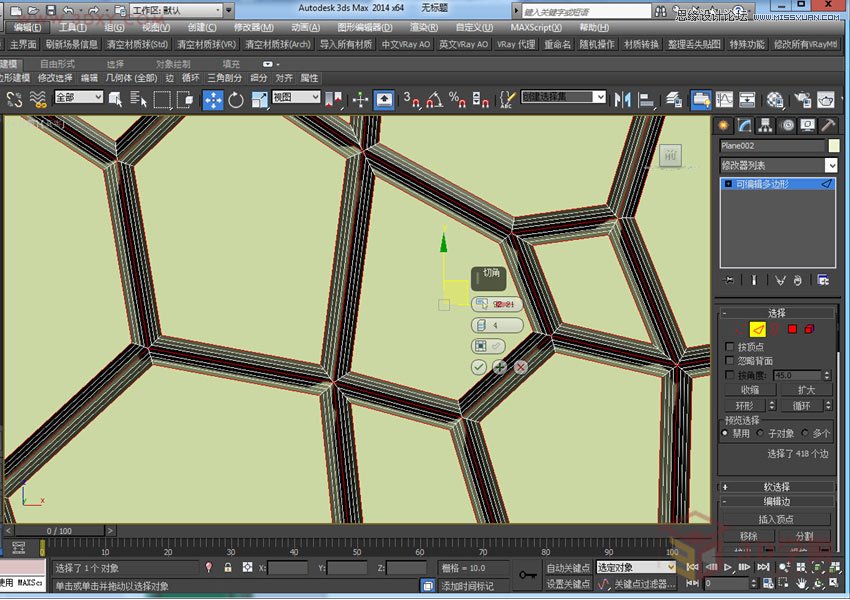The width and height of the screenshot is (850, 600).
Task: Click Make Unique icon below modifier stack
Action: point(780,280)
